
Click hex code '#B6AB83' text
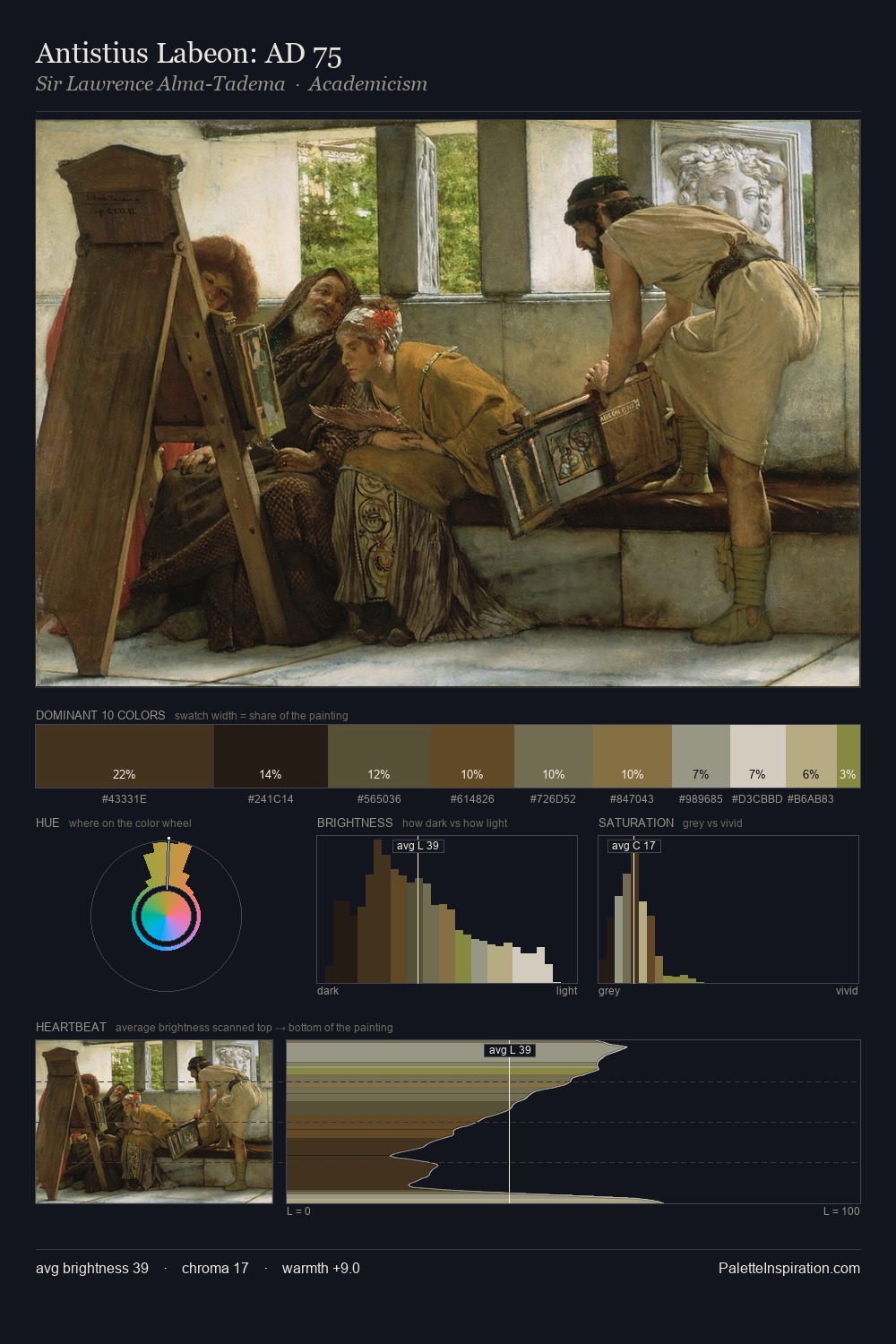click(811, 799)
